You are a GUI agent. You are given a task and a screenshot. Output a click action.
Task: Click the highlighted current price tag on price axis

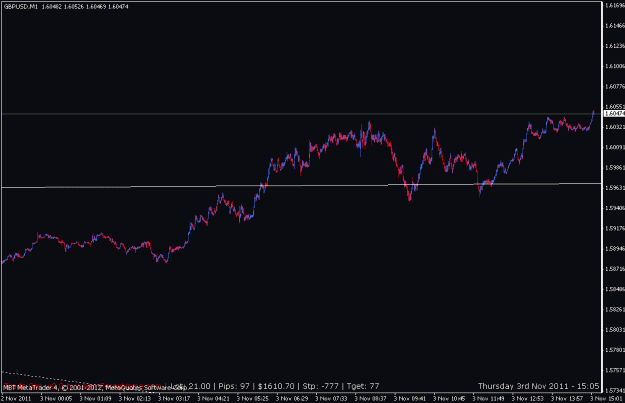[615, 114]
